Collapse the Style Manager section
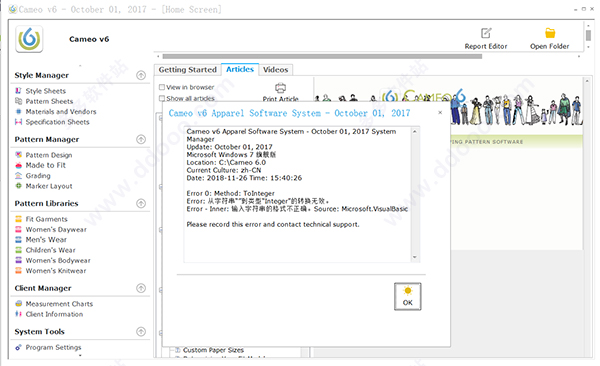600x366 pixels. 141,75
